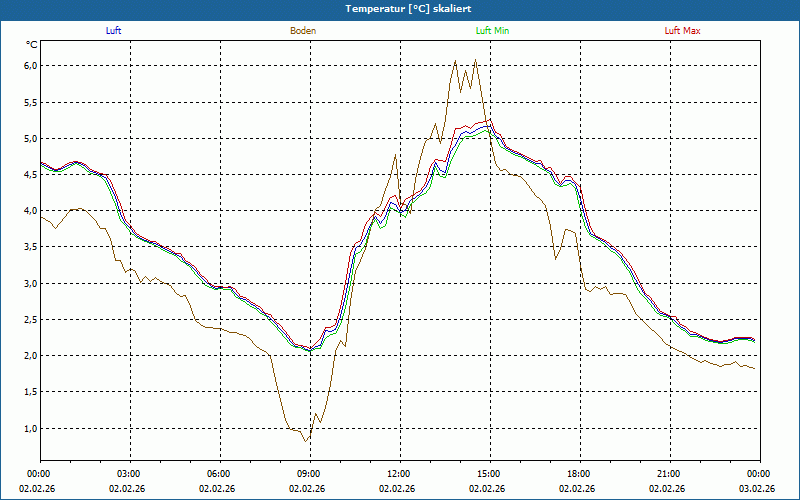Select the 18:00 time marker
The width and height of the screenshot is (800, 500).
(578, 474)
